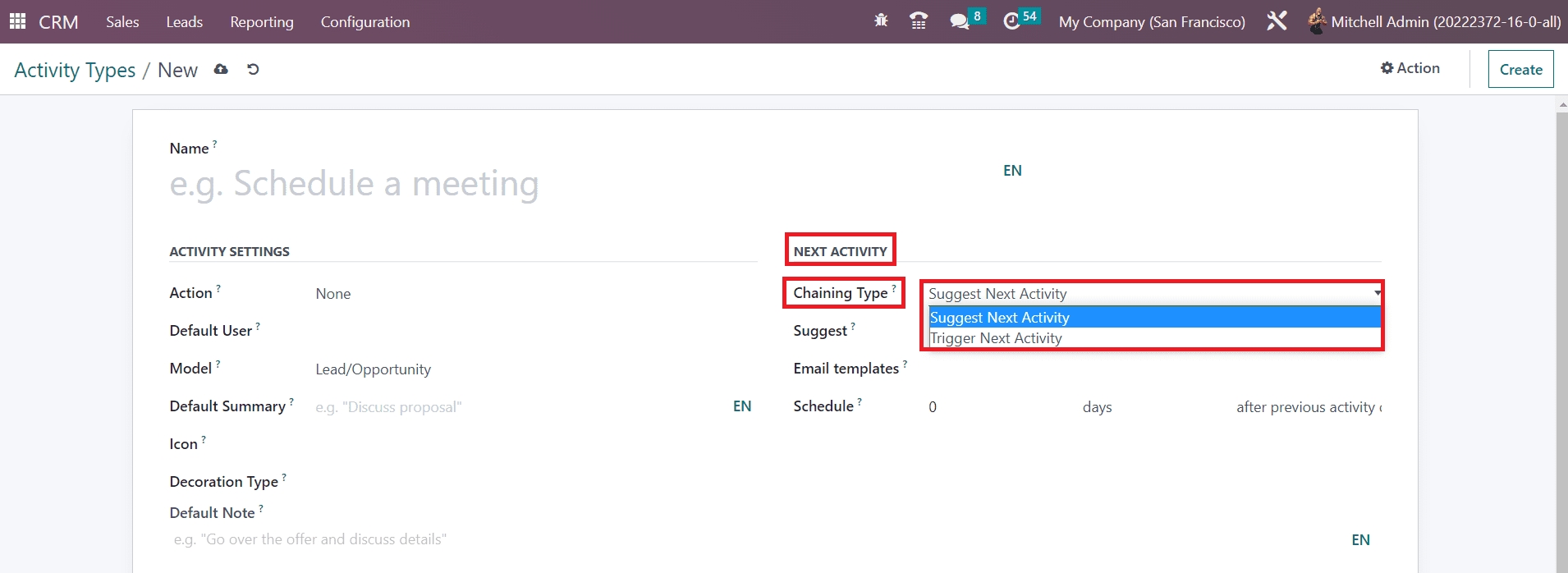Open the Action field dropdown showing None
This screenshot has width=1568, height=573.
pyautogui.click(x=525, y=294)
